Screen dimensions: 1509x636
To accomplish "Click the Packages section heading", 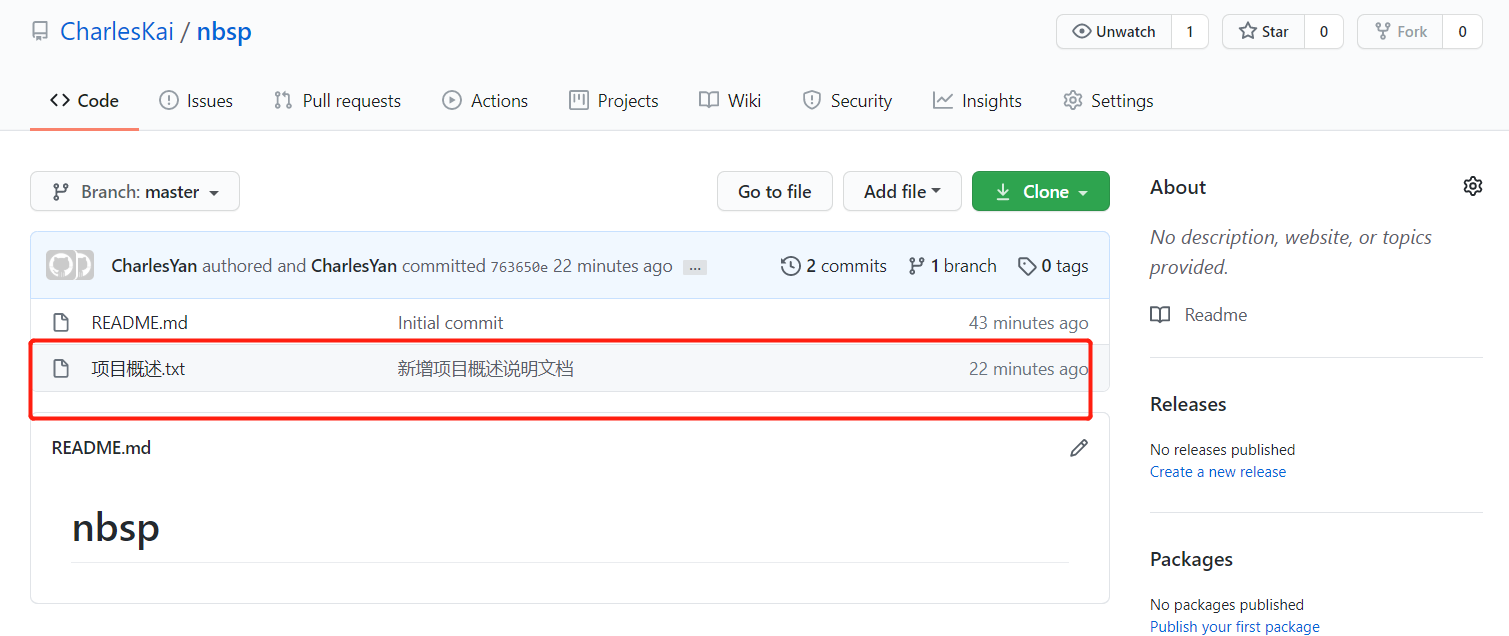I will click(1192, 559).
